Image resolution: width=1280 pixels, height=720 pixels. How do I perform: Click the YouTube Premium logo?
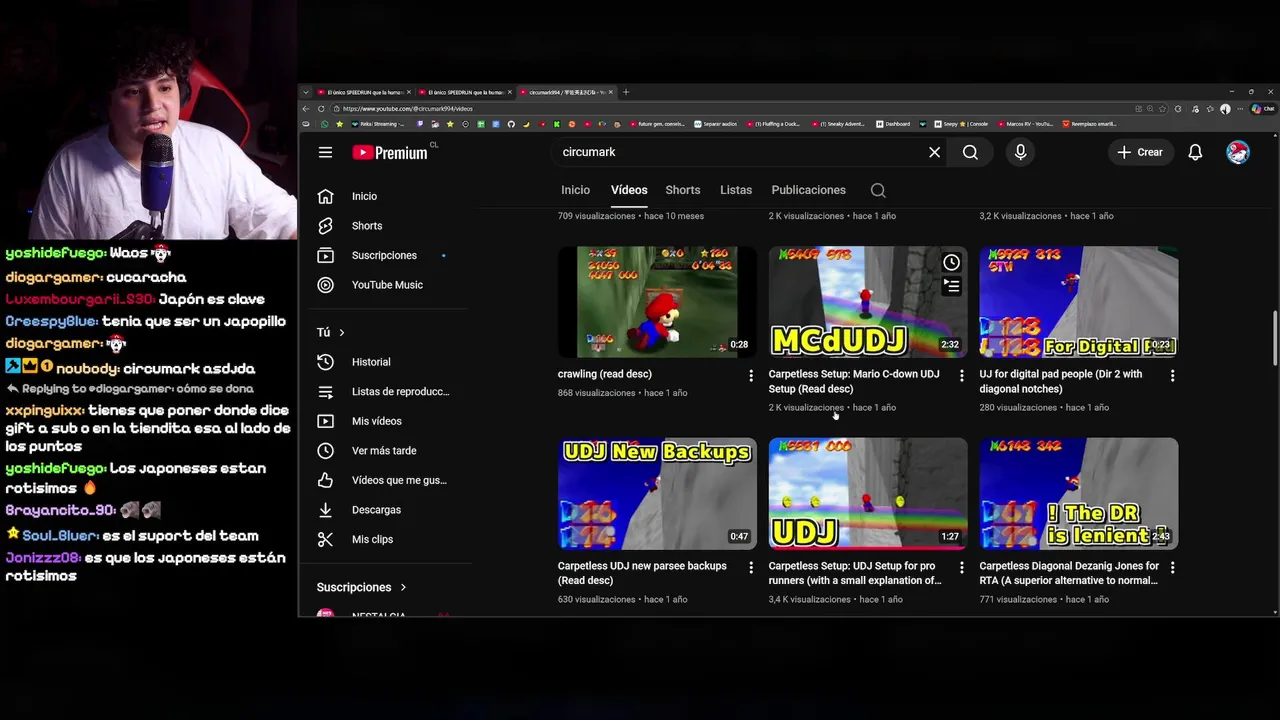(389, 152)
